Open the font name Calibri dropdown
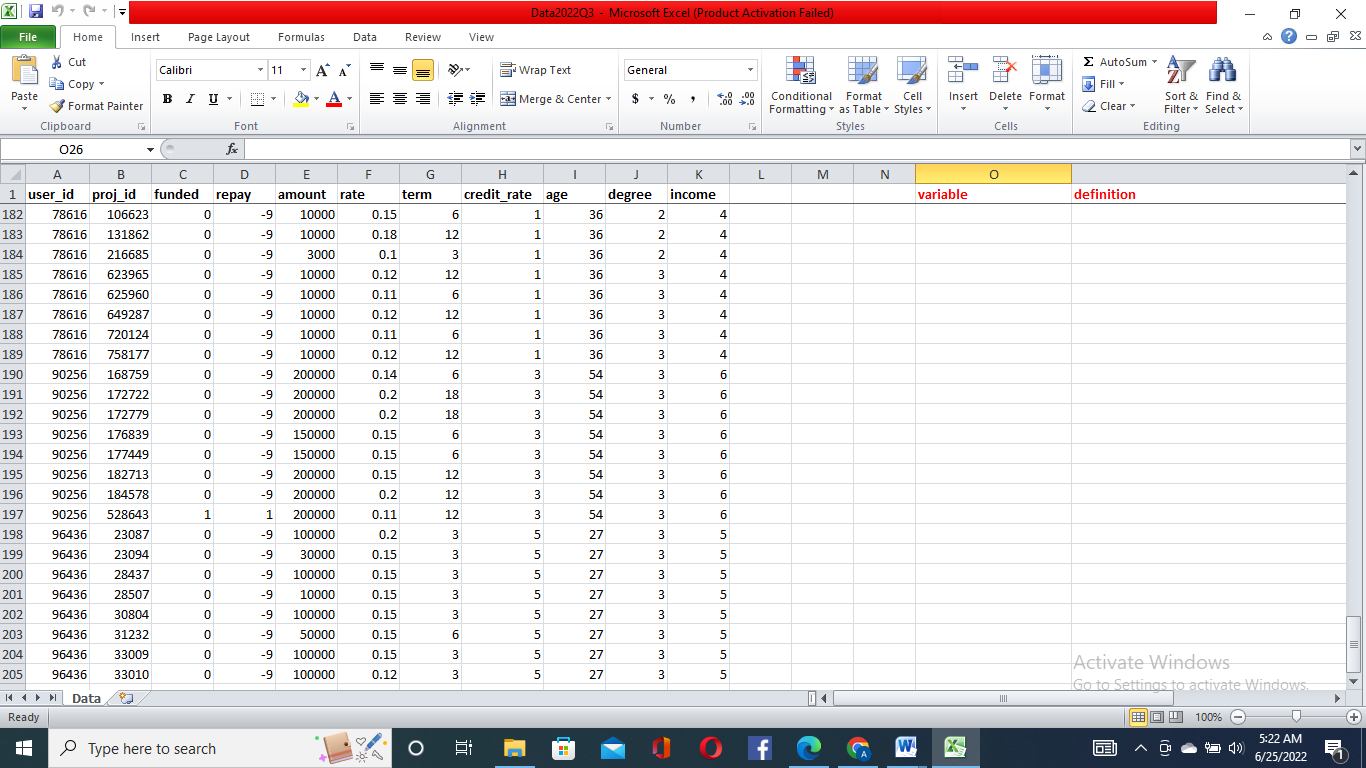1366x768 pixels. coord(260,70)
